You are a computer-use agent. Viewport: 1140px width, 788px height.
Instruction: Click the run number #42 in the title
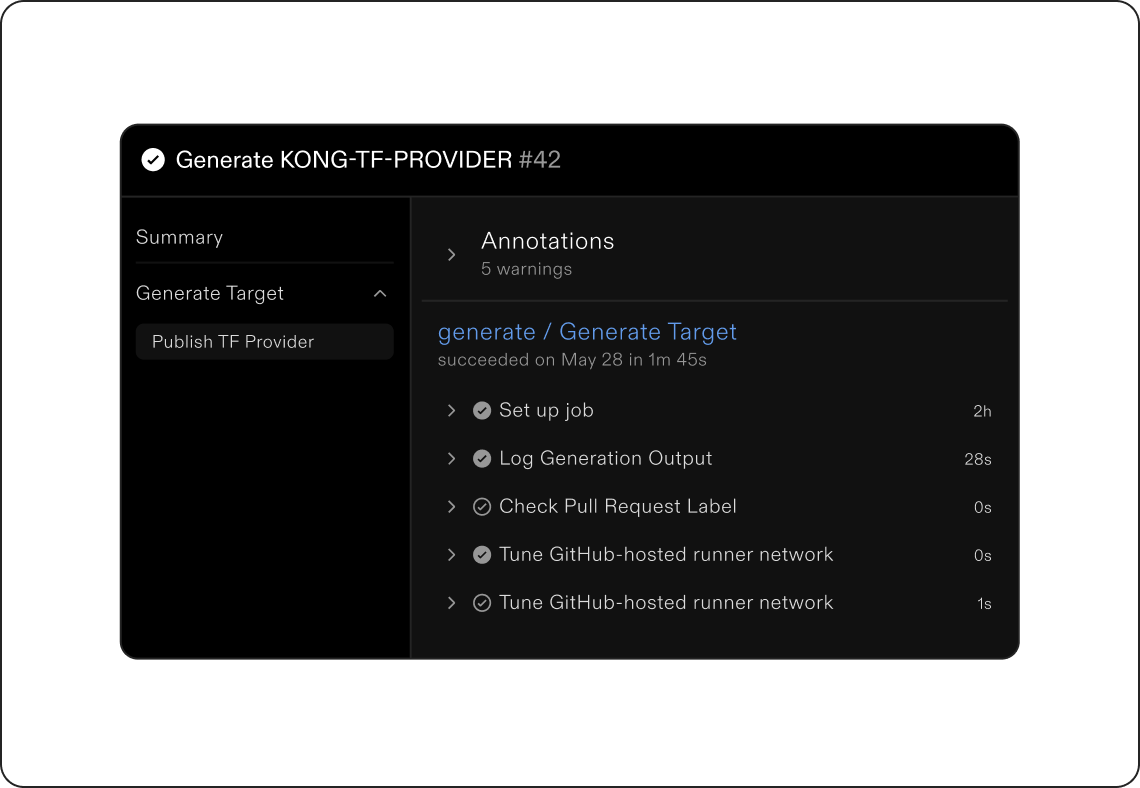click(x=540, y=160)
